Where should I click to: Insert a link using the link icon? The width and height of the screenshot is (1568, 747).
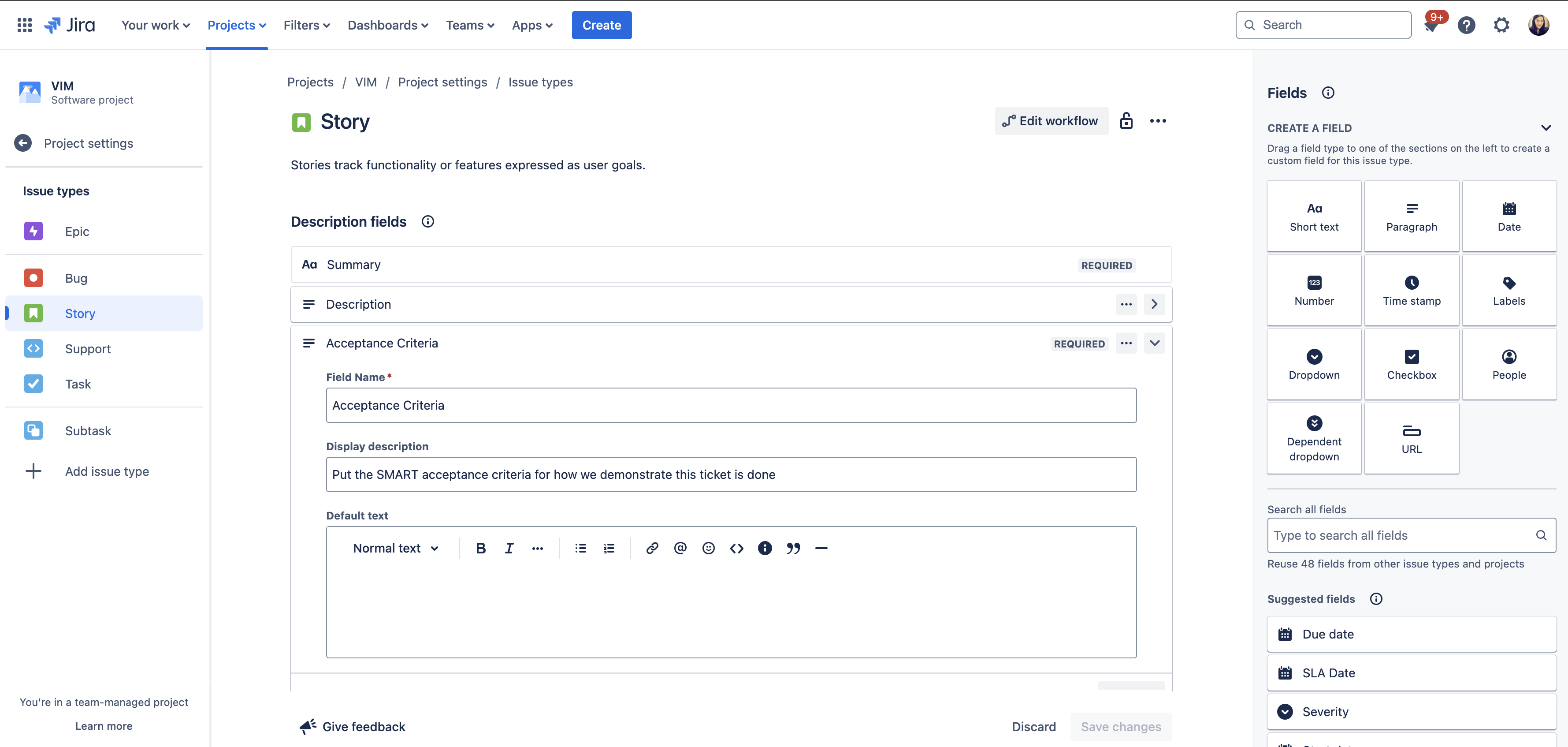pyautogui.click(x=652, y=549)
